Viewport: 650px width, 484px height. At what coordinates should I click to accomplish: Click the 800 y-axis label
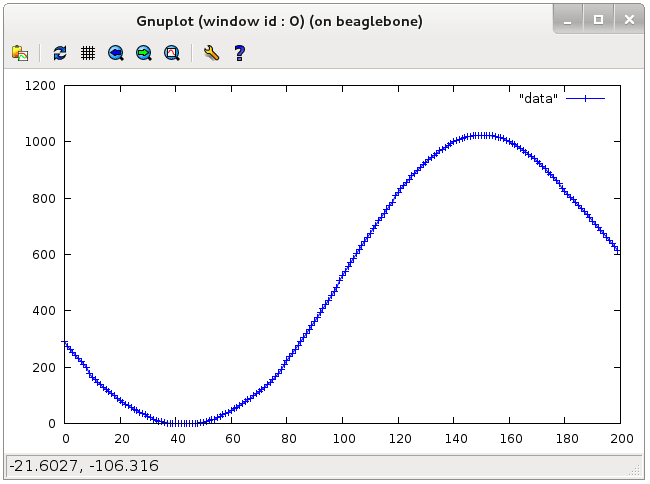pos(44,198)
